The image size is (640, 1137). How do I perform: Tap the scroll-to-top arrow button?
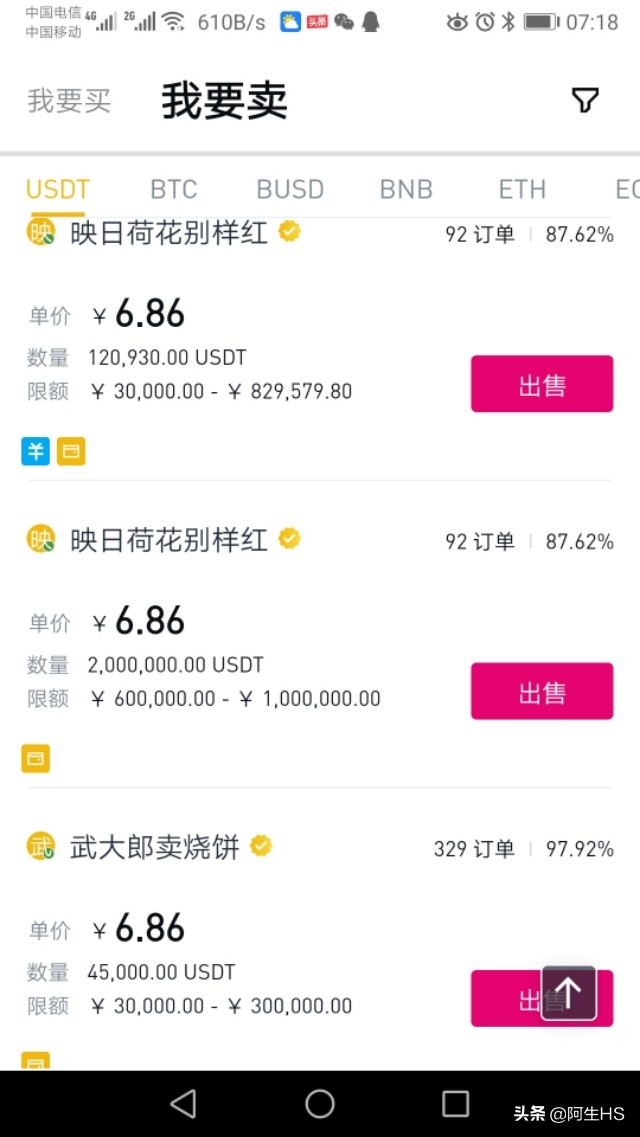click(568, 992)
